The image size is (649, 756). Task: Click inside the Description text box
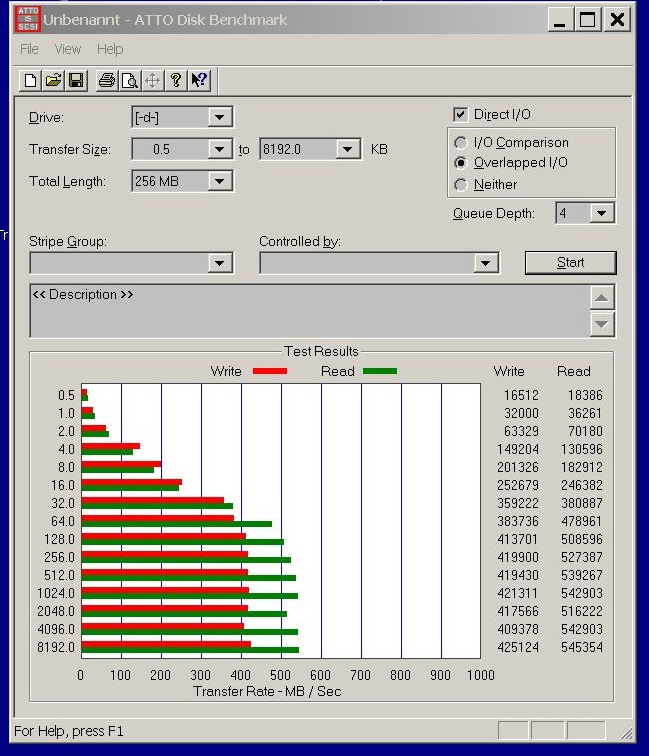(310, 311)
